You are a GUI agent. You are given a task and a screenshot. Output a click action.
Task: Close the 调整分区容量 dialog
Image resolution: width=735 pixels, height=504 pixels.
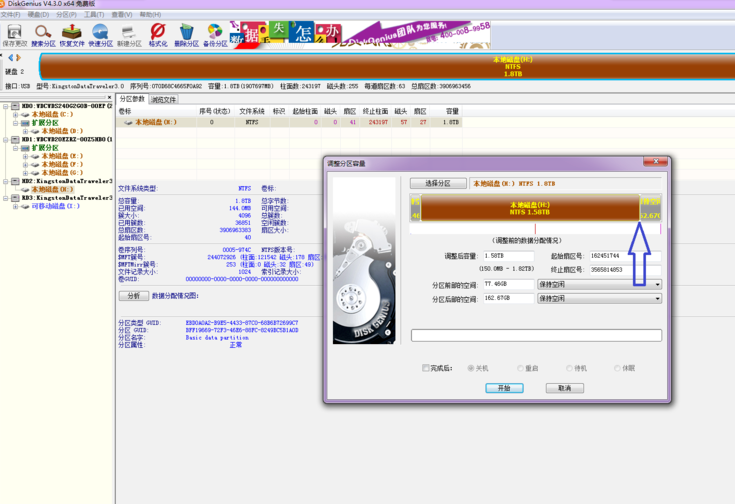click(655, 161)
